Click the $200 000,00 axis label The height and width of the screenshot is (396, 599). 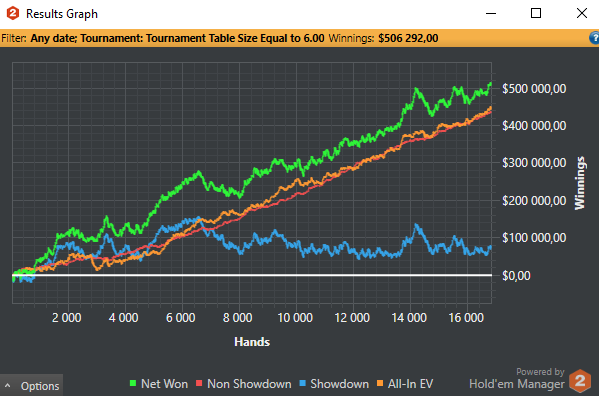(x=534, y=200)
